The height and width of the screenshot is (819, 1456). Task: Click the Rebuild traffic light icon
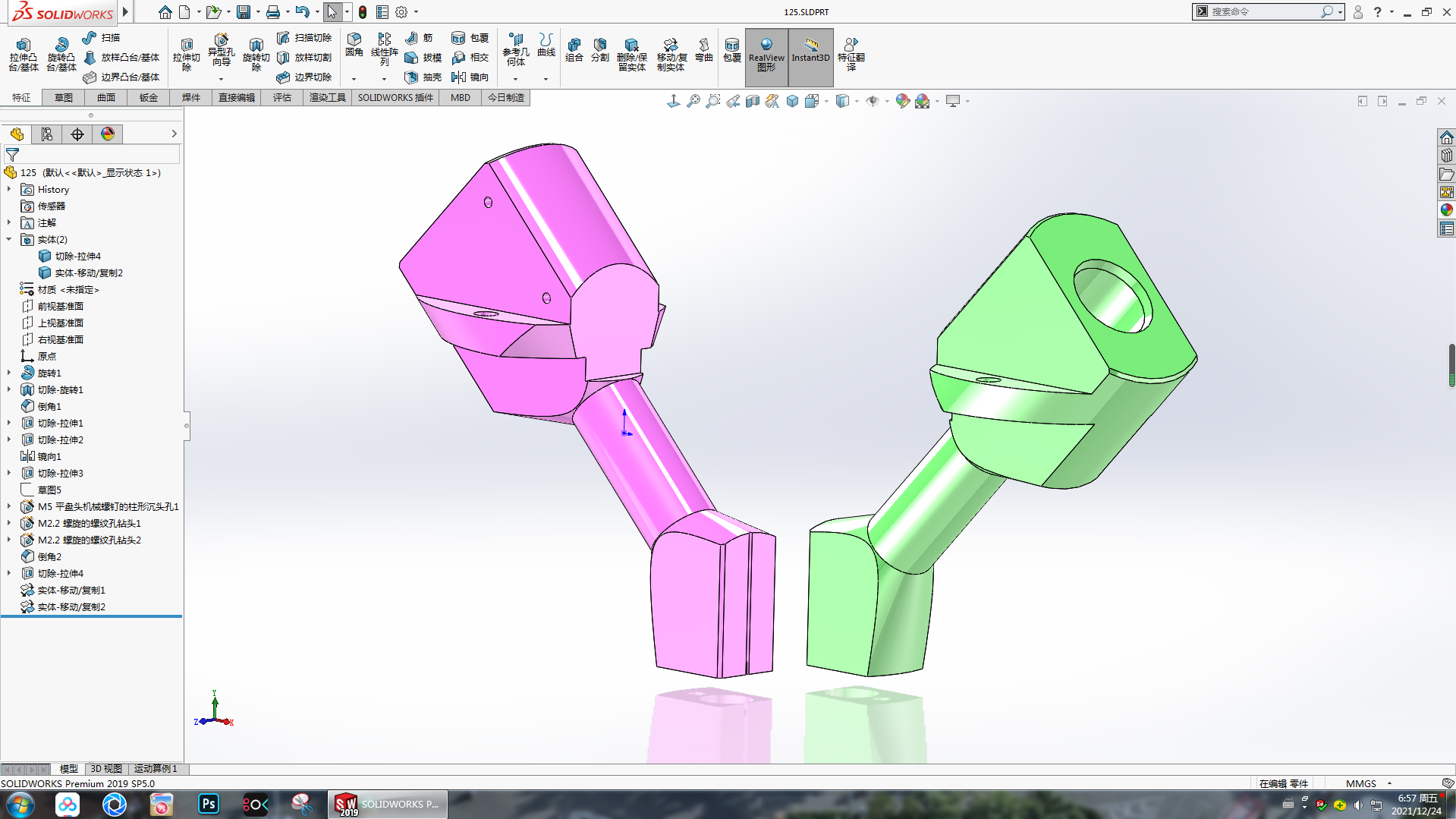coord(363,12)
